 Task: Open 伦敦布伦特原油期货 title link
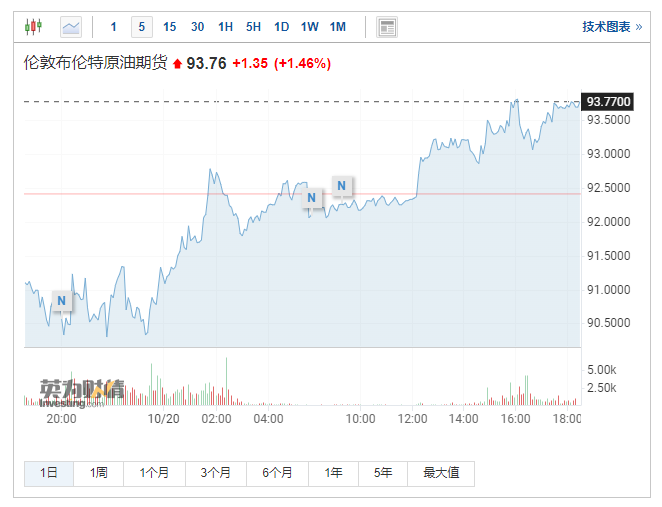coord(96,63)
